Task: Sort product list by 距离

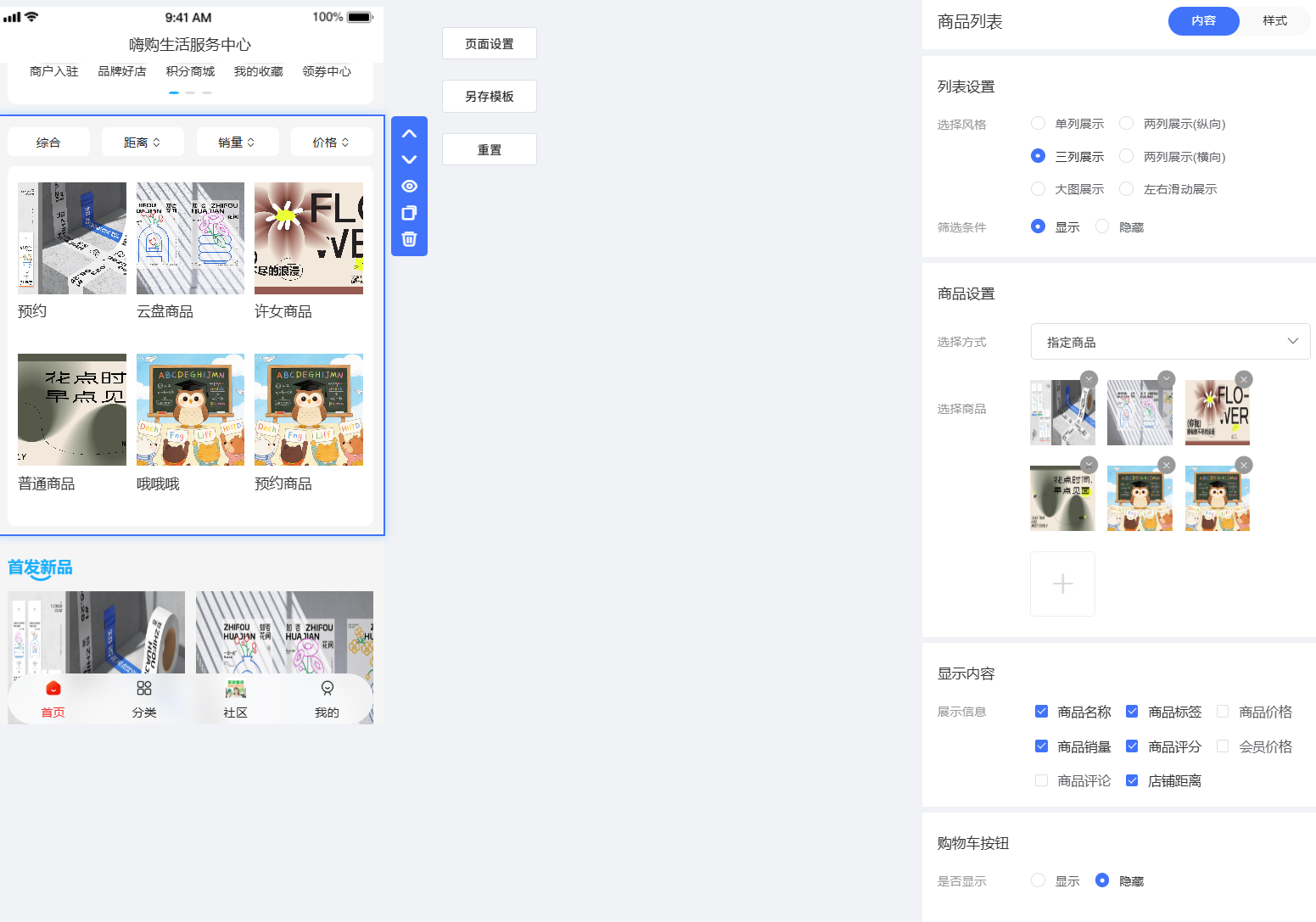Action: click(142, 142)
